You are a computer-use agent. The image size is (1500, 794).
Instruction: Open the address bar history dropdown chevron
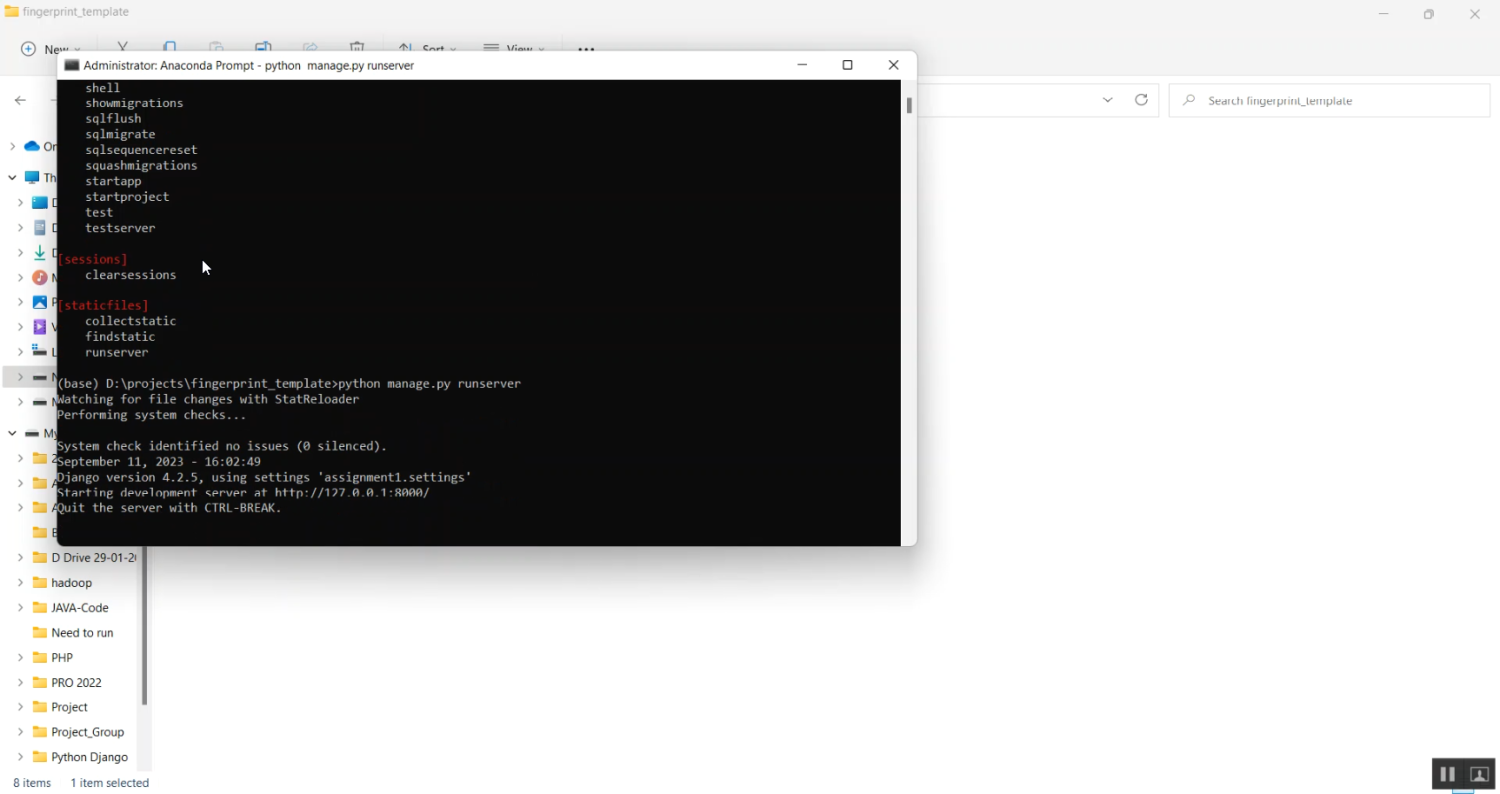tap(1107, 100)
